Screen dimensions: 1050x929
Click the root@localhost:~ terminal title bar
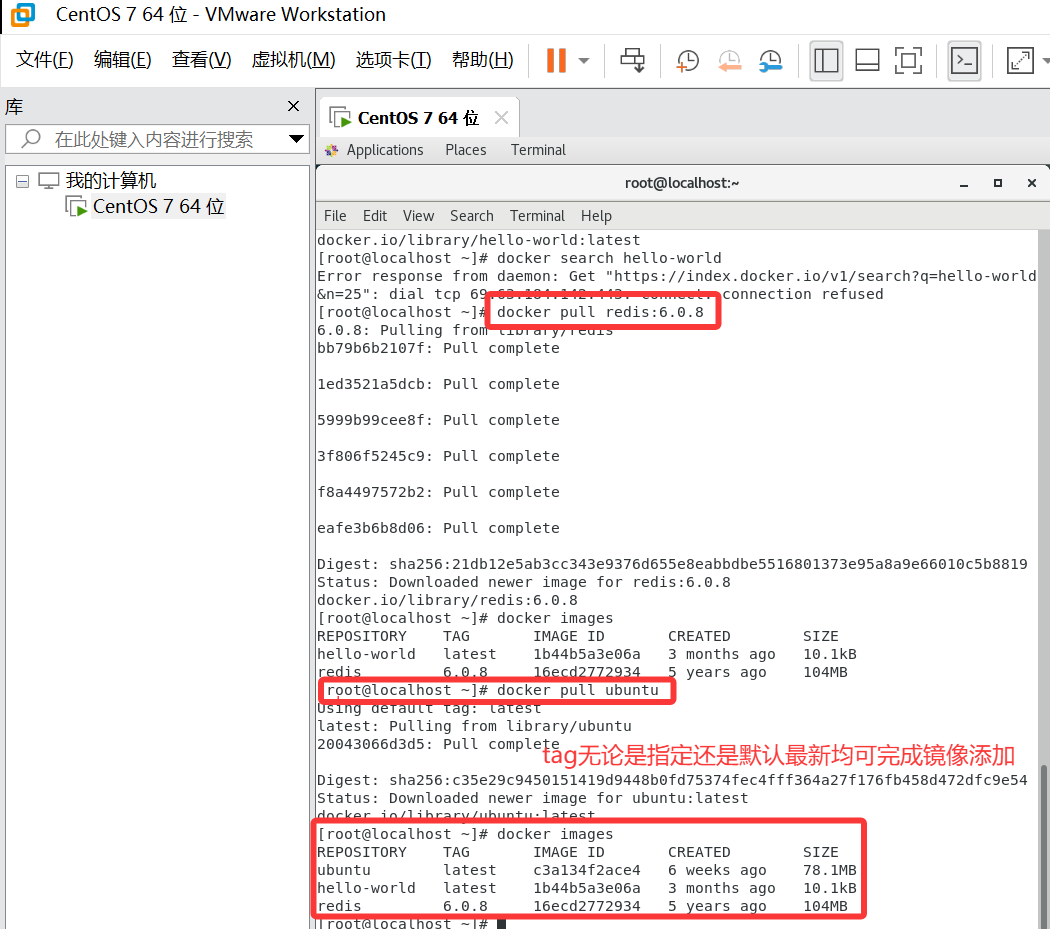tap(682, 183)
